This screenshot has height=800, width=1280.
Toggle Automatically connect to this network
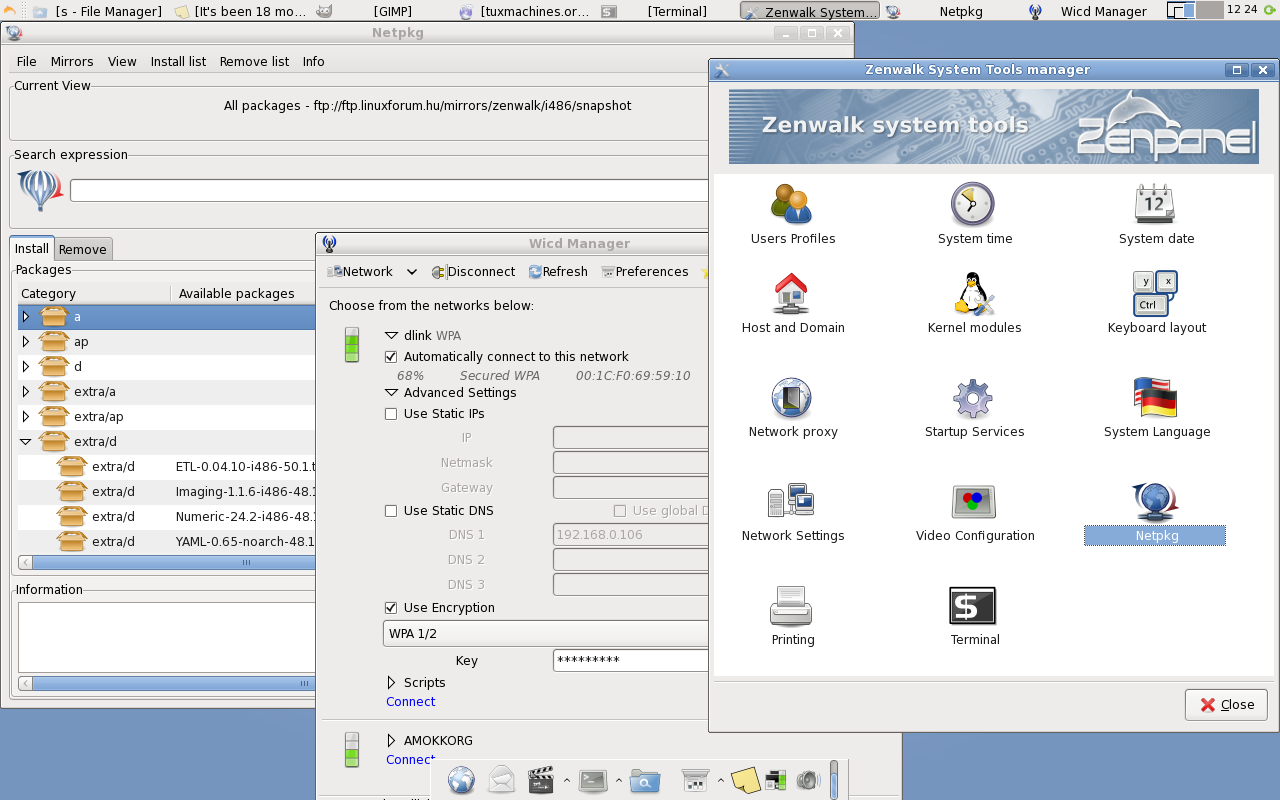coord(391,357)
